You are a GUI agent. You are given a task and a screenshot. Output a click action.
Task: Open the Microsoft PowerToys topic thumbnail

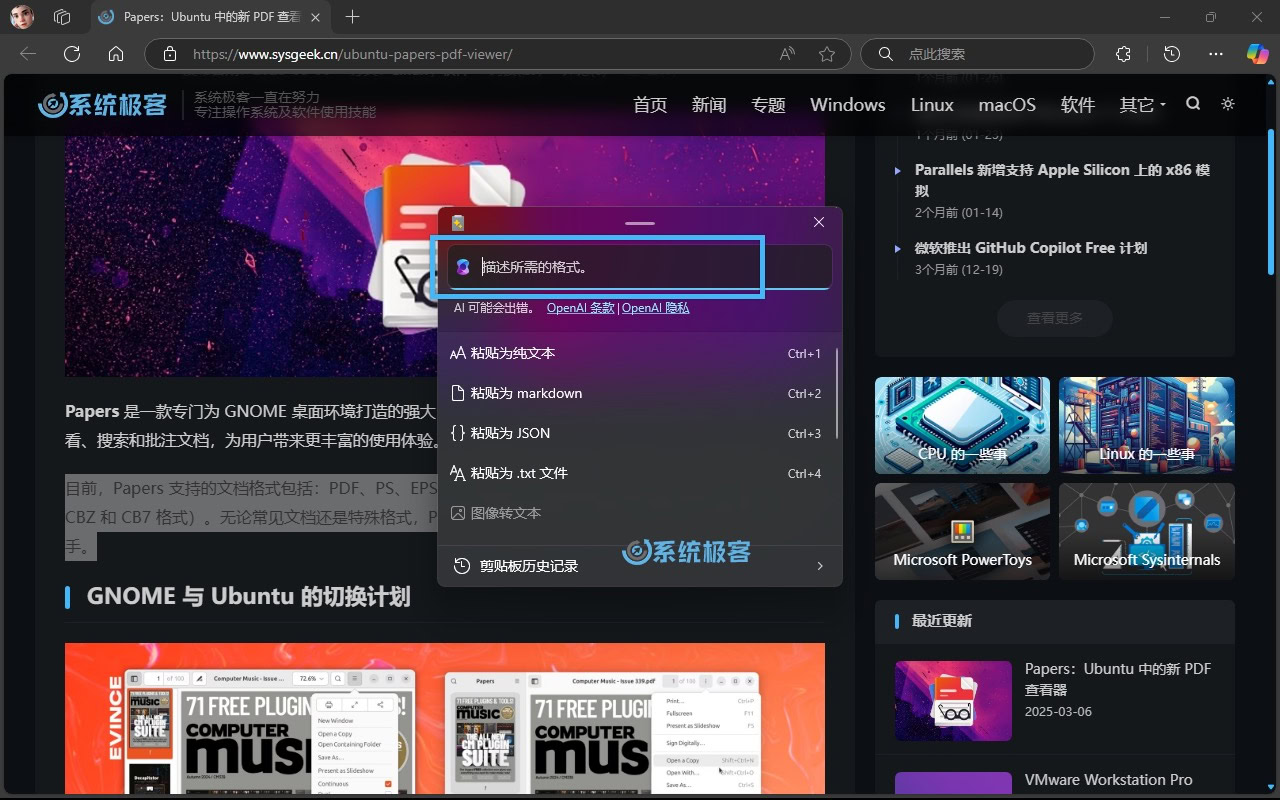(962, 531)
